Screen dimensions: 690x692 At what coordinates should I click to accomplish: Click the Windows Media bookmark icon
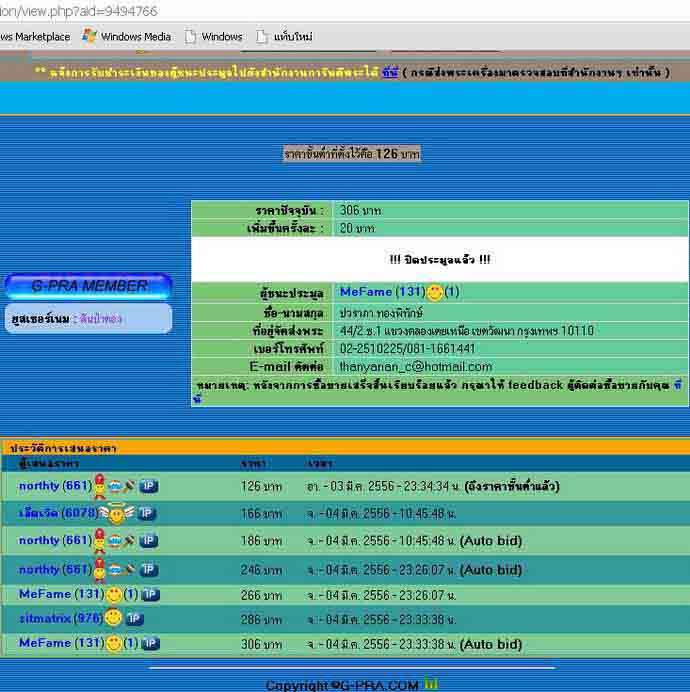pos(89,37)
